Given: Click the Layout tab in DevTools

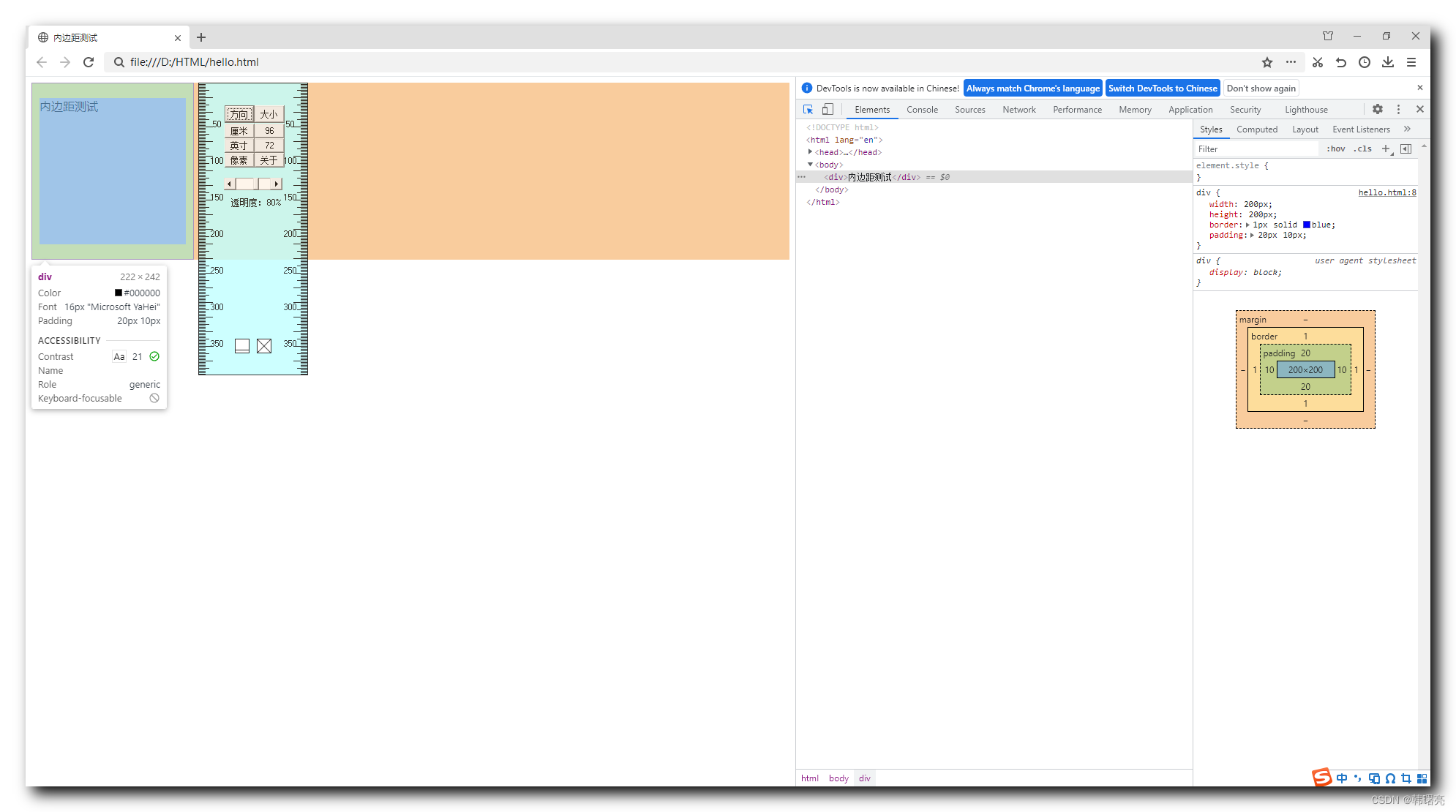Looking at the screenshot, I should (x=1304, y=129).
